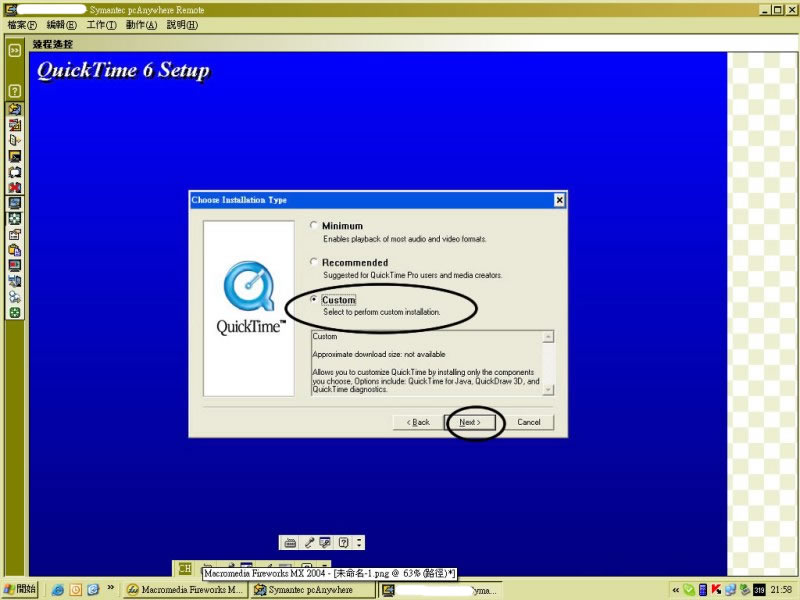Click the microphone icon on the floating language bar
The image size is (800, 600).
(x=309, y=542)
